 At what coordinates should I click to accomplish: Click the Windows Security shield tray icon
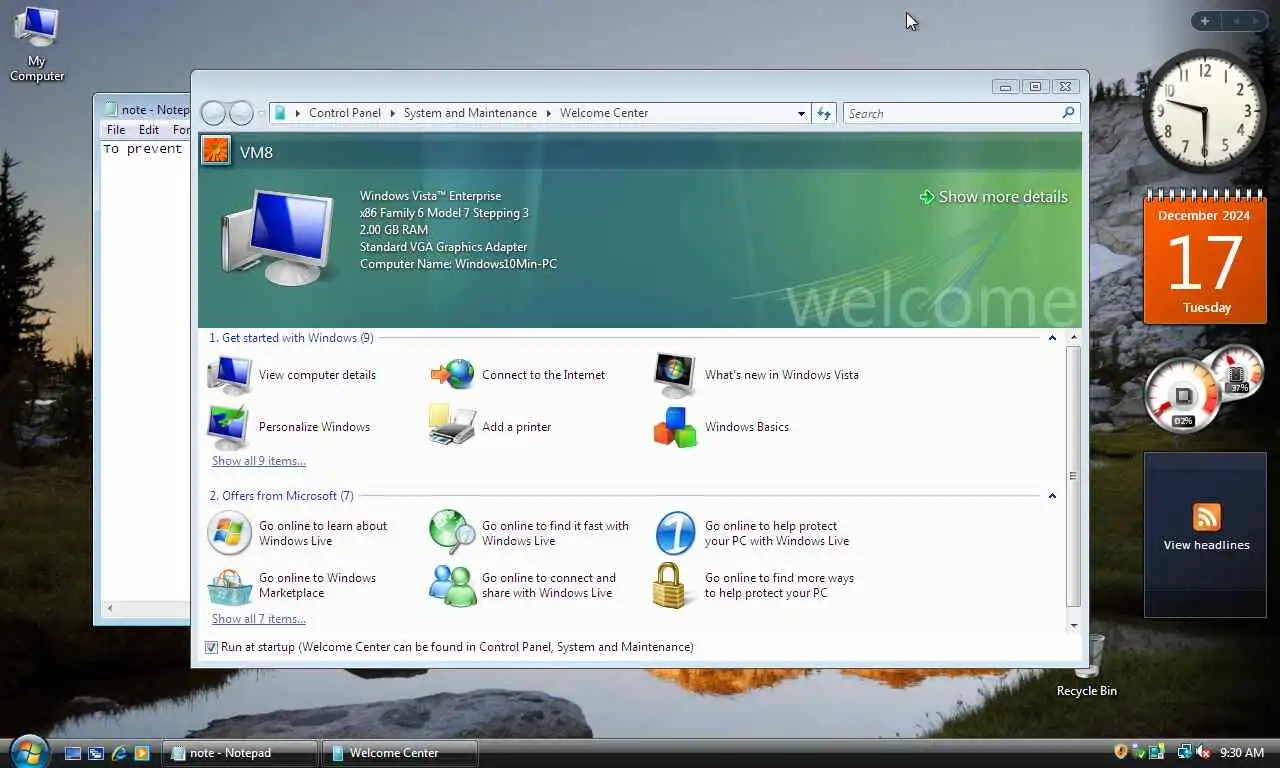coord(1121,752)
